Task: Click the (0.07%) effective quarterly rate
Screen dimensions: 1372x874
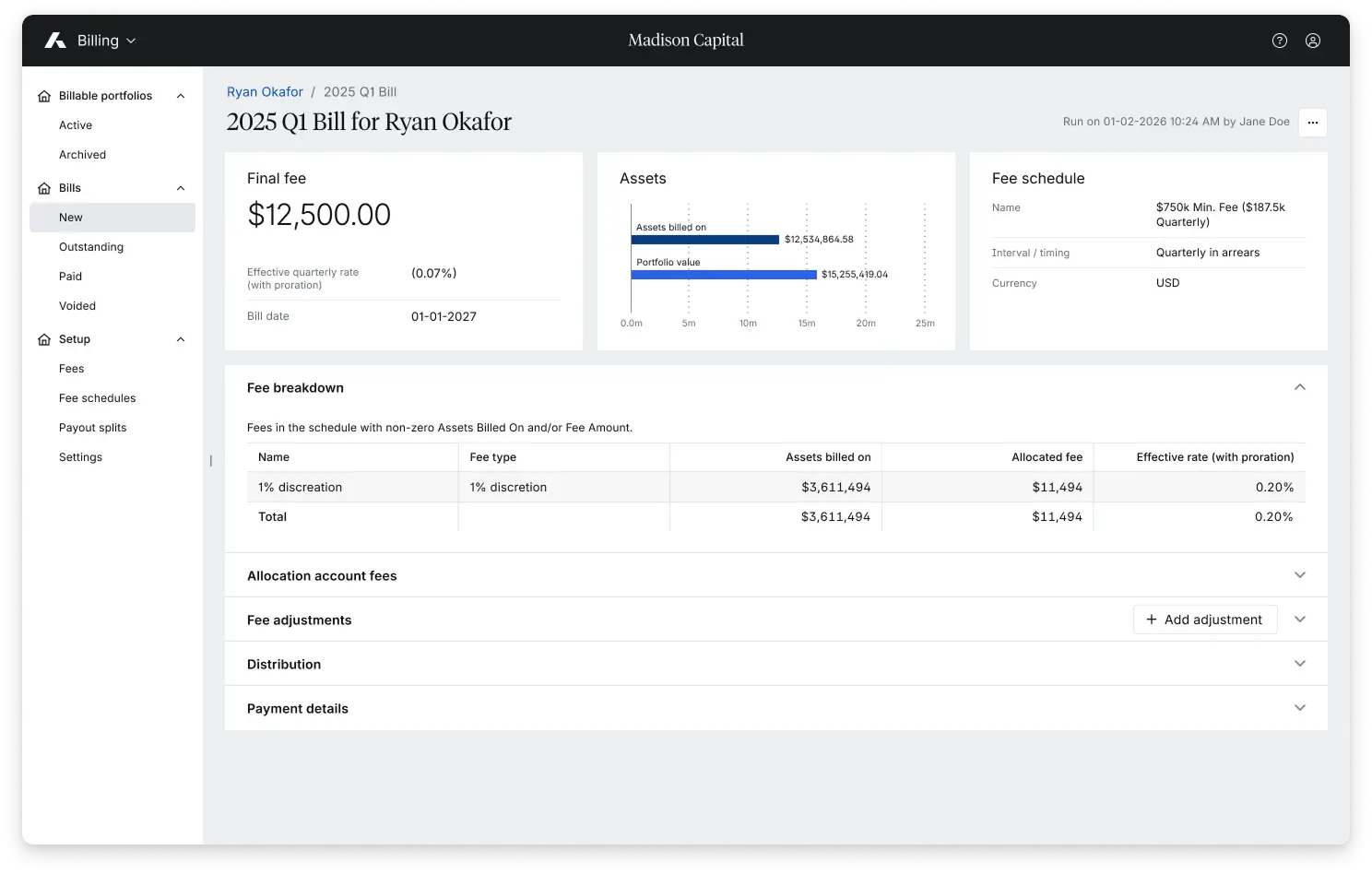Action: point(434,274)
